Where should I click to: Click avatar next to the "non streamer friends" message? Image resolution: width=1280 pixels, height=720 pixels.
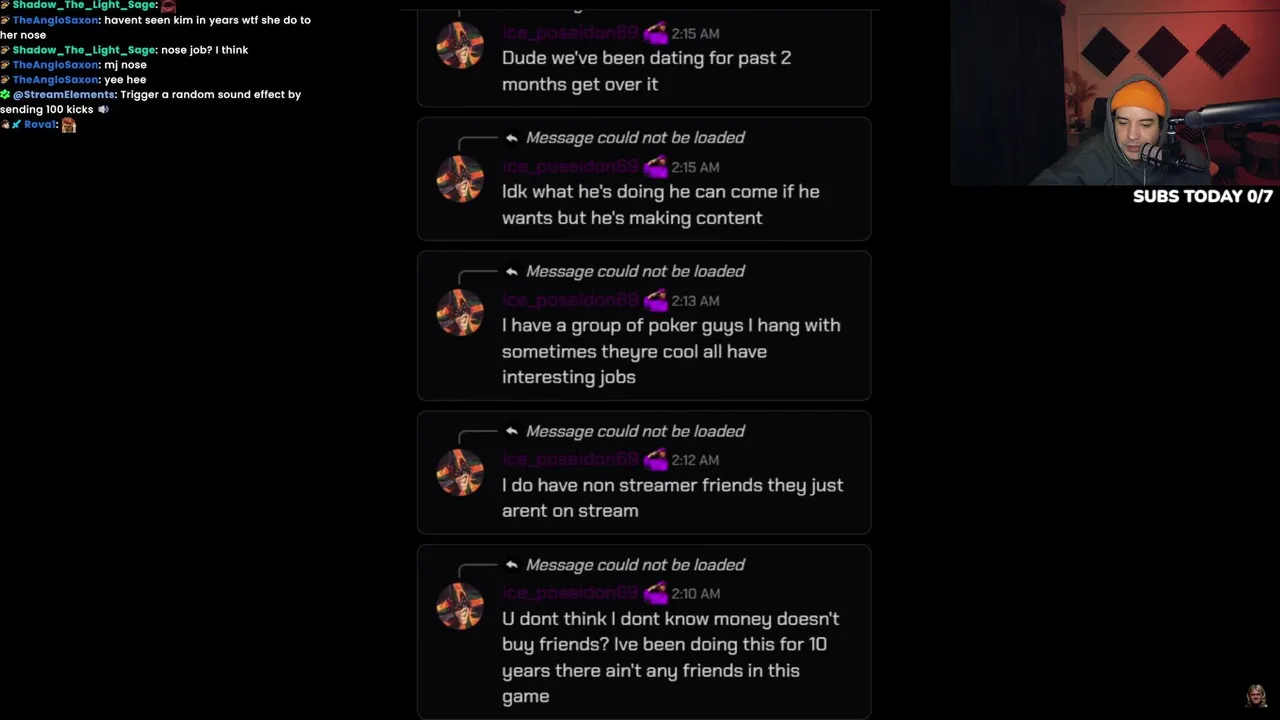click(460, 471)
